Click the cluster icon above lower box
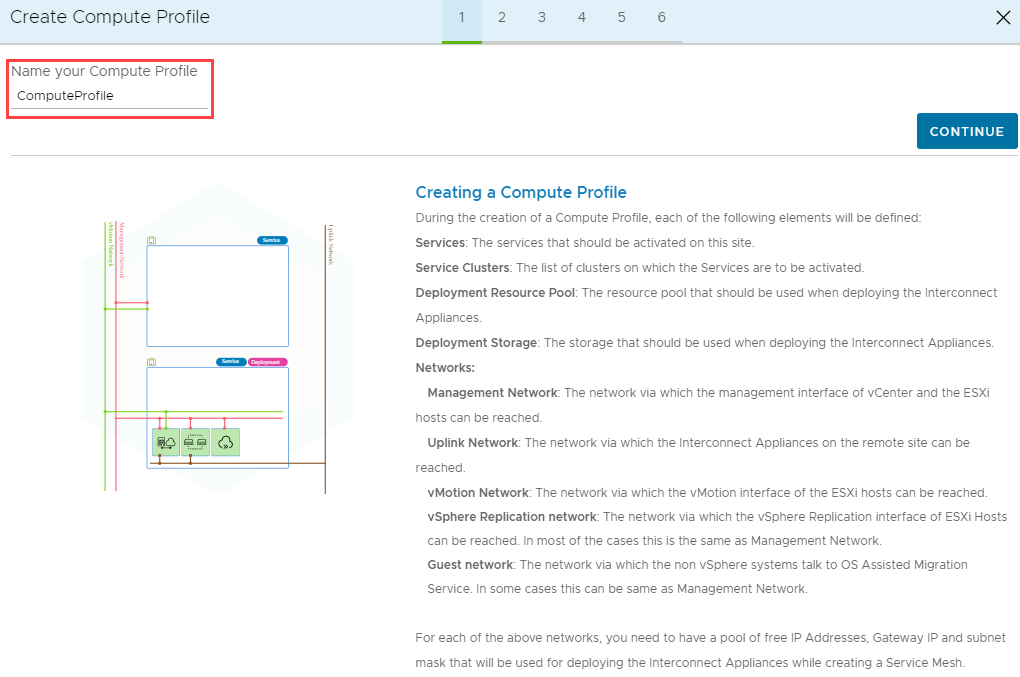This screenshot has width=1020, height=677. [x=152, y=362]
